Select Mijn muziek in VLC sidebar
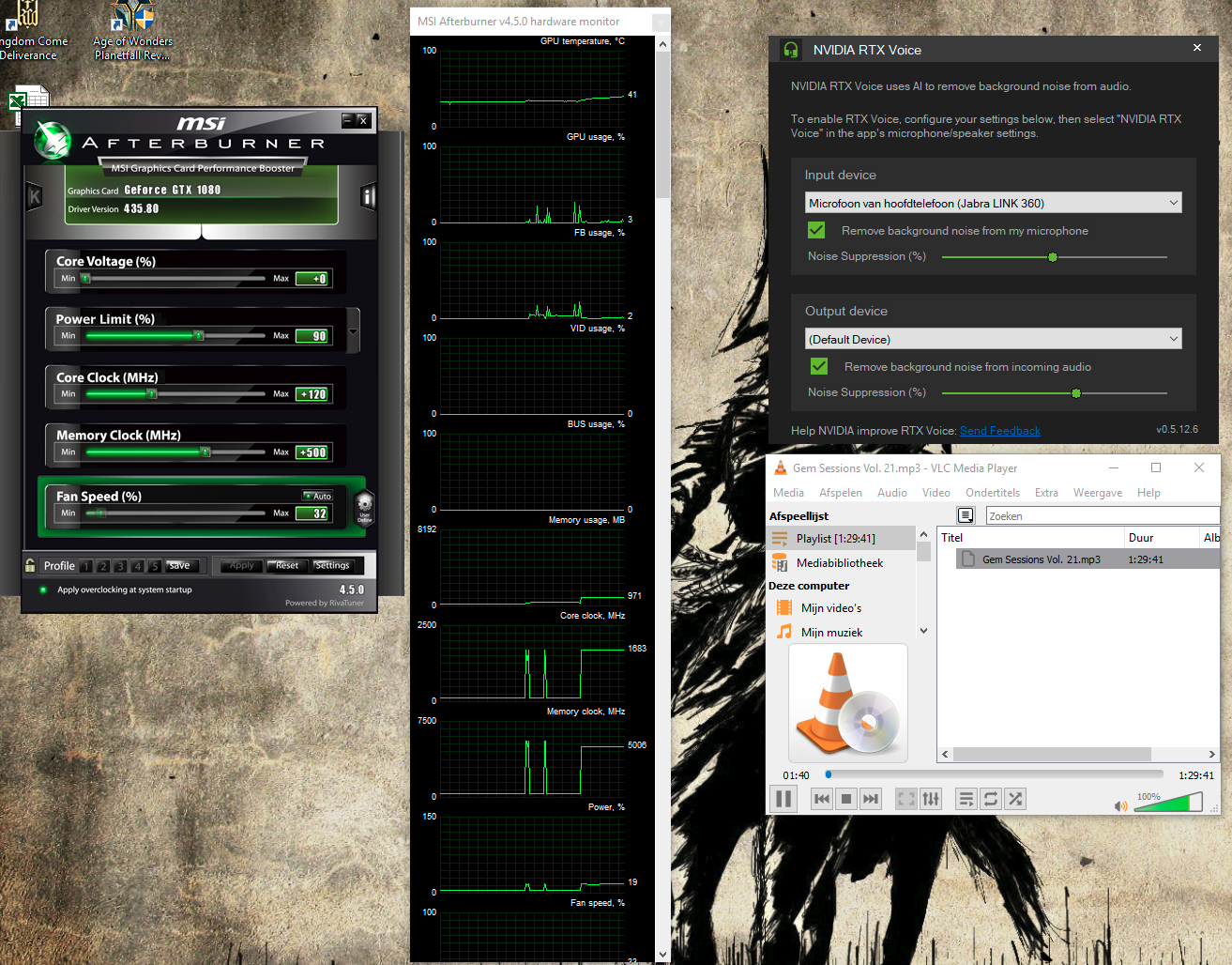The image size is (1232, 965). (831, 633)
